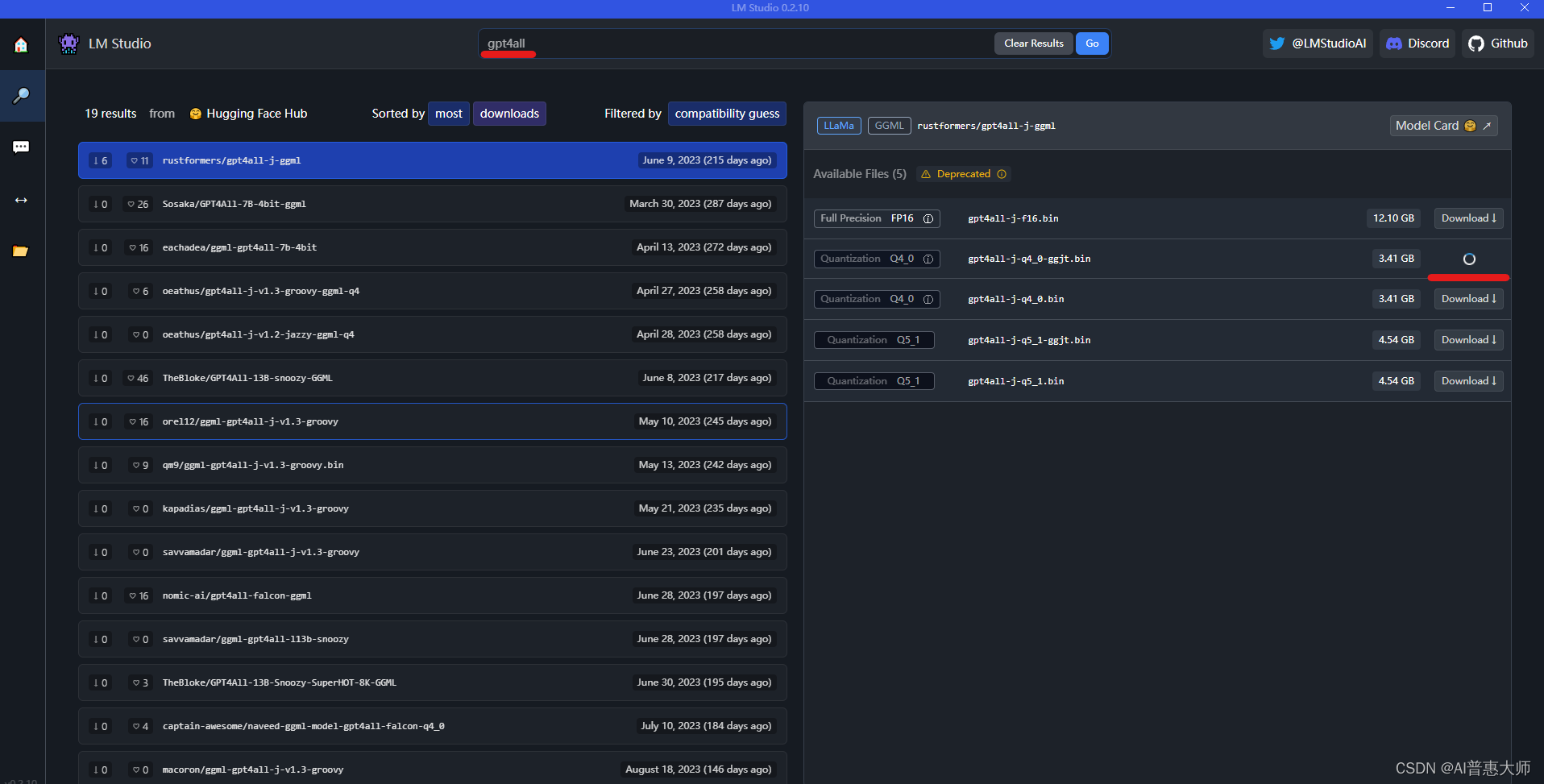Open the AI Chat sidebar icon
The height and width of the screenshot is (784, 1544).
pyautogui.click(x=21, y=147)
